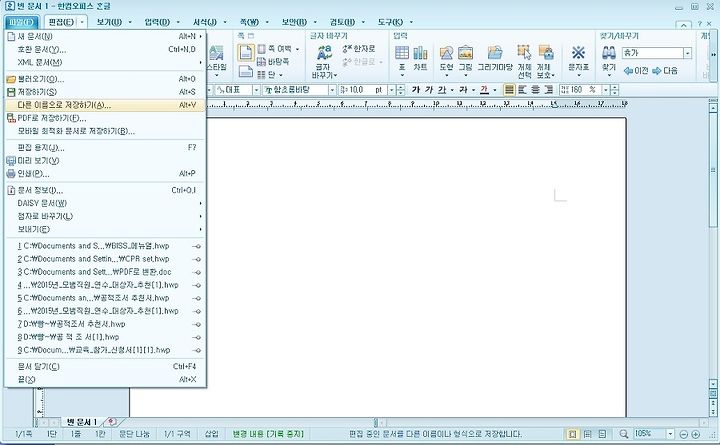Switch to width-fit view mode in status bar
Viewport: 720px width, 445px height.
click(587, 434)
